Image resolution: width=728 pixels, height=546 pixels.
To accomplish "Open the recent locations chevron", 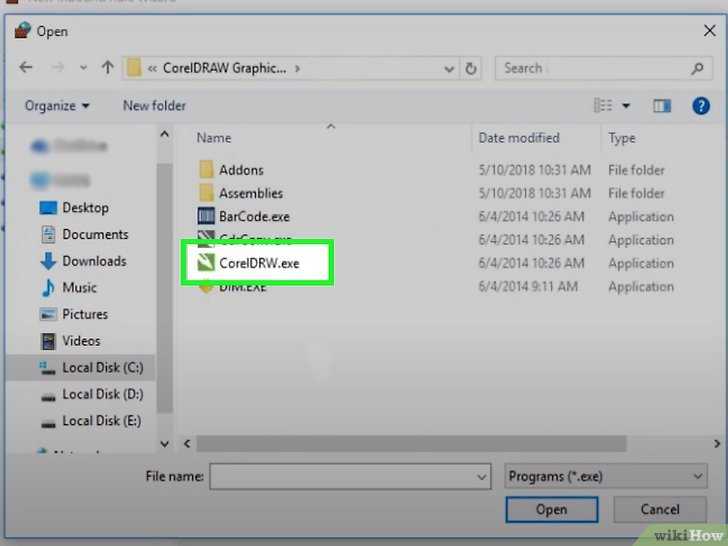I will click(83, 68).
